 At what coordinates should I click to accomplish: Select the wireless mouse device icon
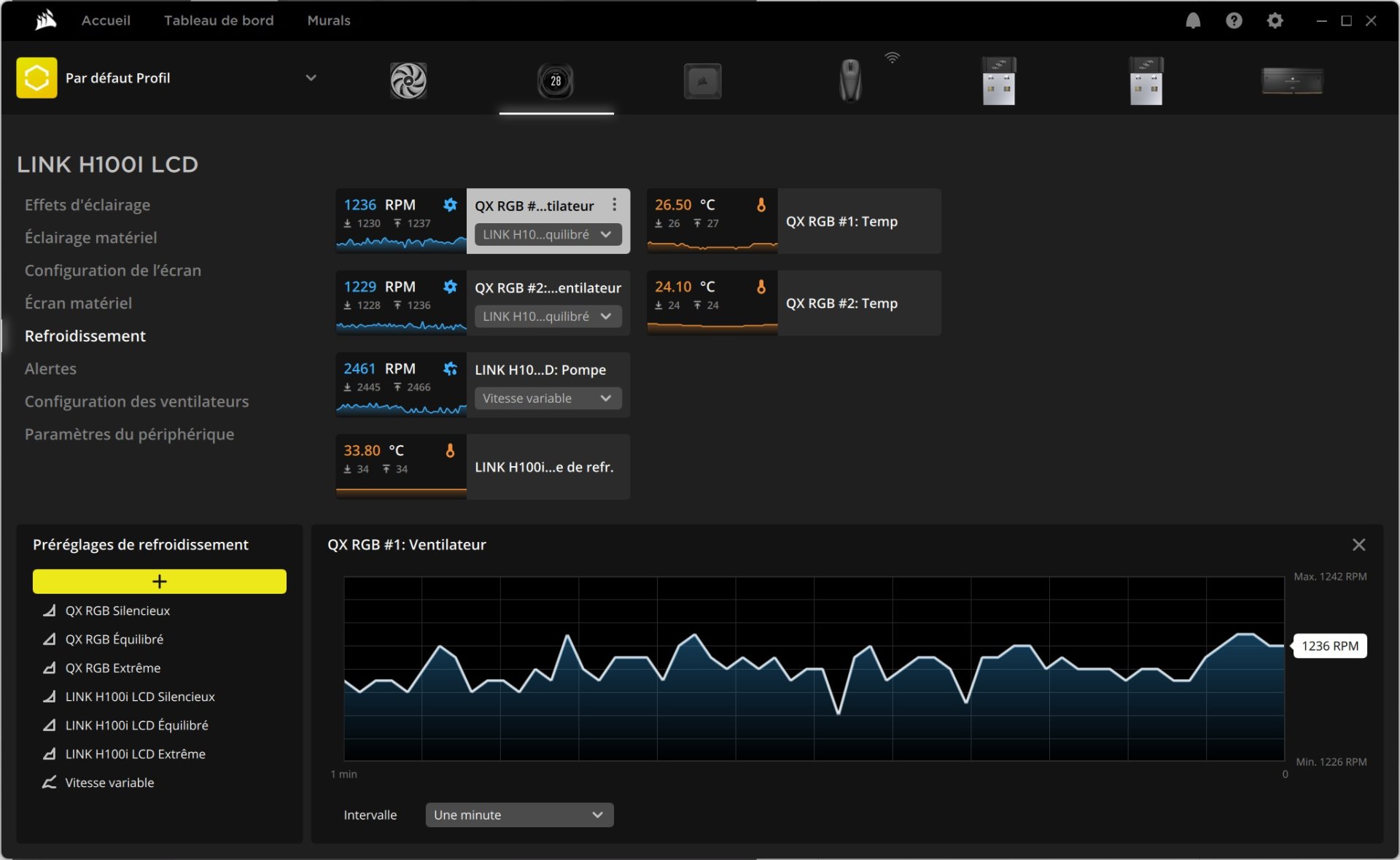click(850, 80)
